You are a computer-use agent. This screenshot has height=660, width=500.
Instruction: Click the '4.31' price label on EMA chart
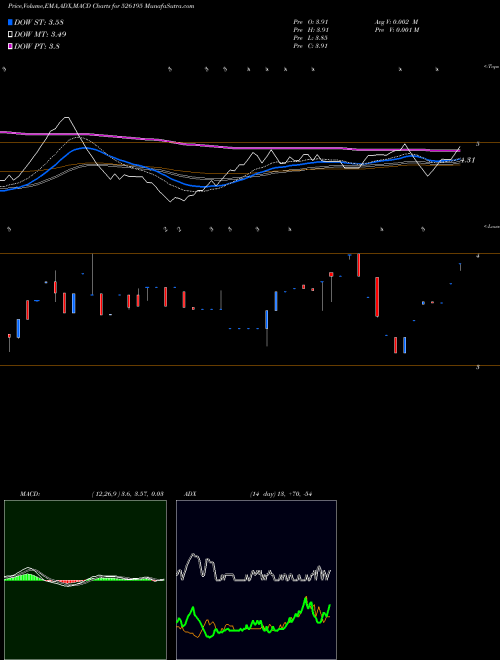[468, 160]
